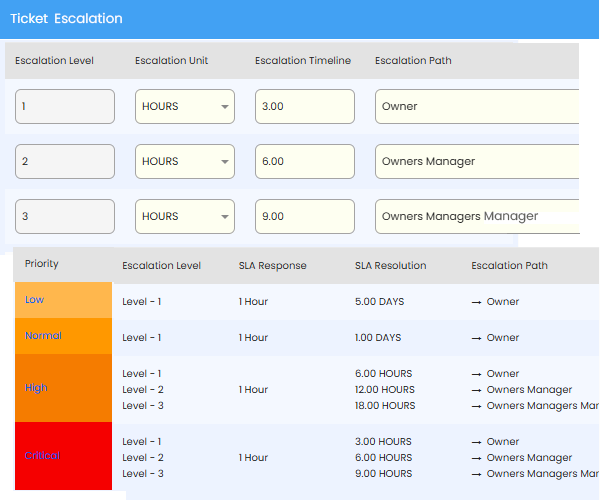Image resolution: width=600 pixels, height=500 pixels.
Task: Select the High priority cell
Action: click(x=64, y=388)
